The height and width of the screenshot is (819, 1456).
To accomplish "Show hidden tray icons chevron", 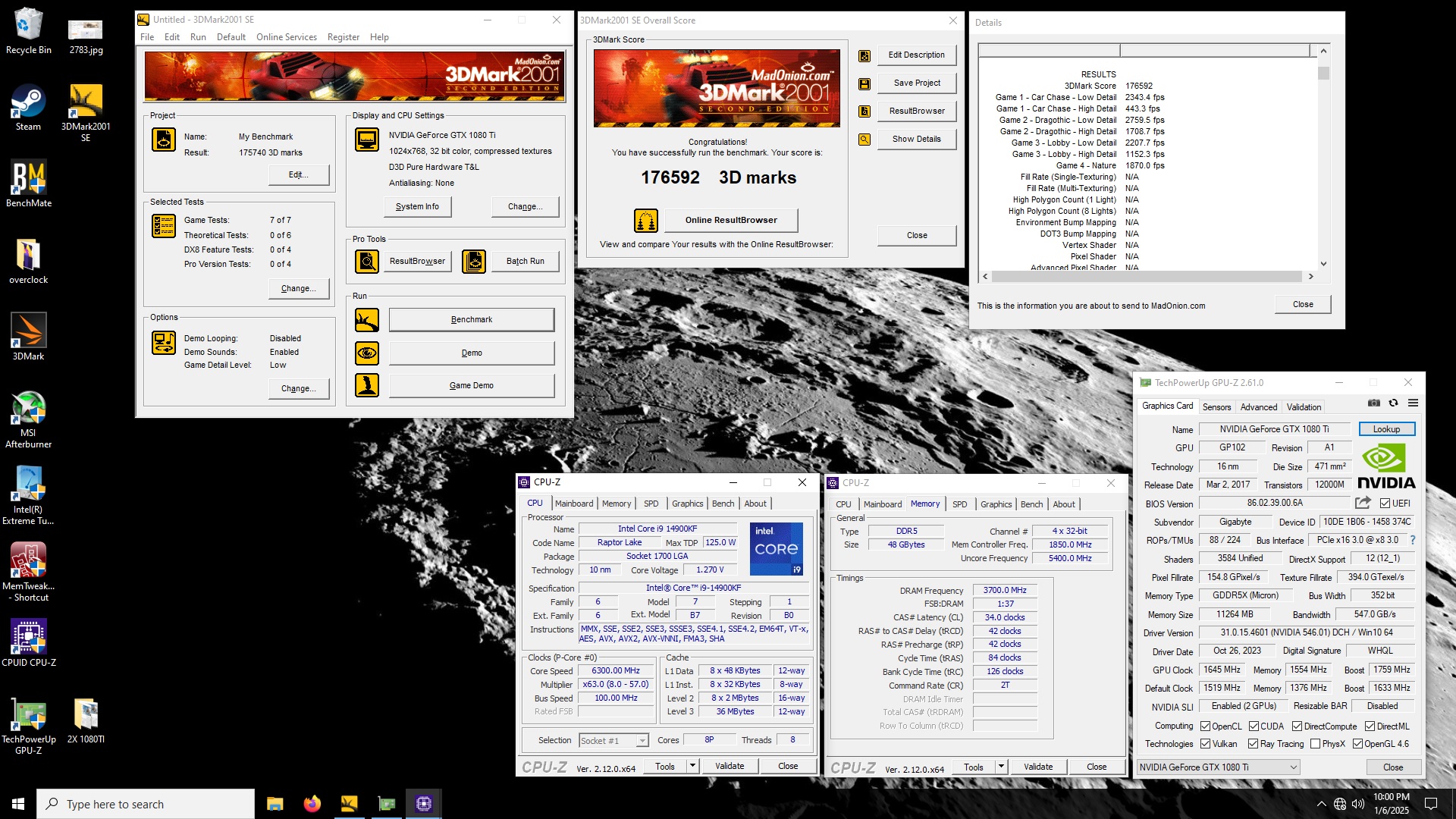I will 1321,804.
